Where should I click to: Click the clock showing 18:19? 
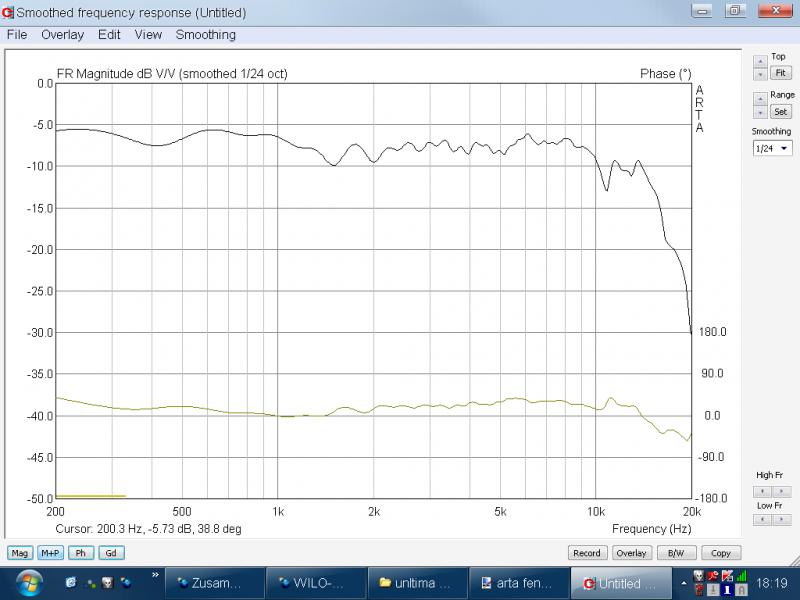(x=771, y=583)
